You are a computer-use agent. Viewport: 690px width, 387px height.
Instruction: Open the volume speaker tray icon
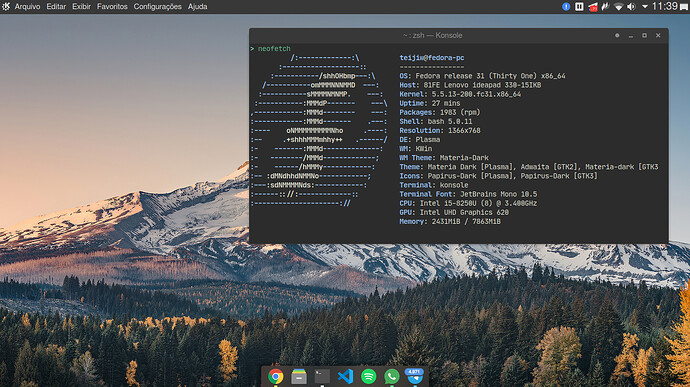click(631, 7)
